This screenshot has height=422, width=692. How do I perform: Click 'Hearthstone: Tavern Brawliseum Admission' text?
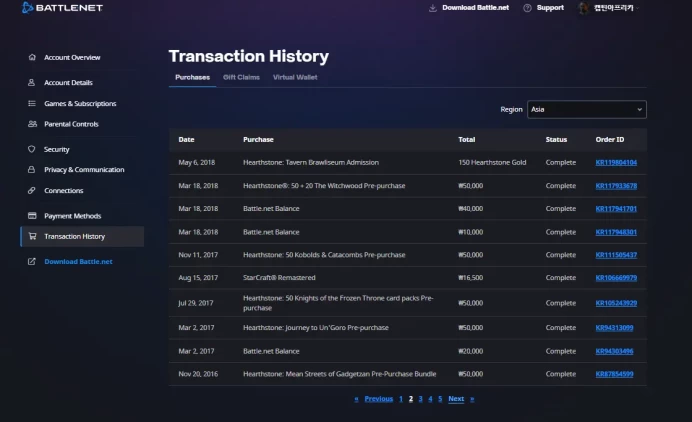click(x=311, y=162)
